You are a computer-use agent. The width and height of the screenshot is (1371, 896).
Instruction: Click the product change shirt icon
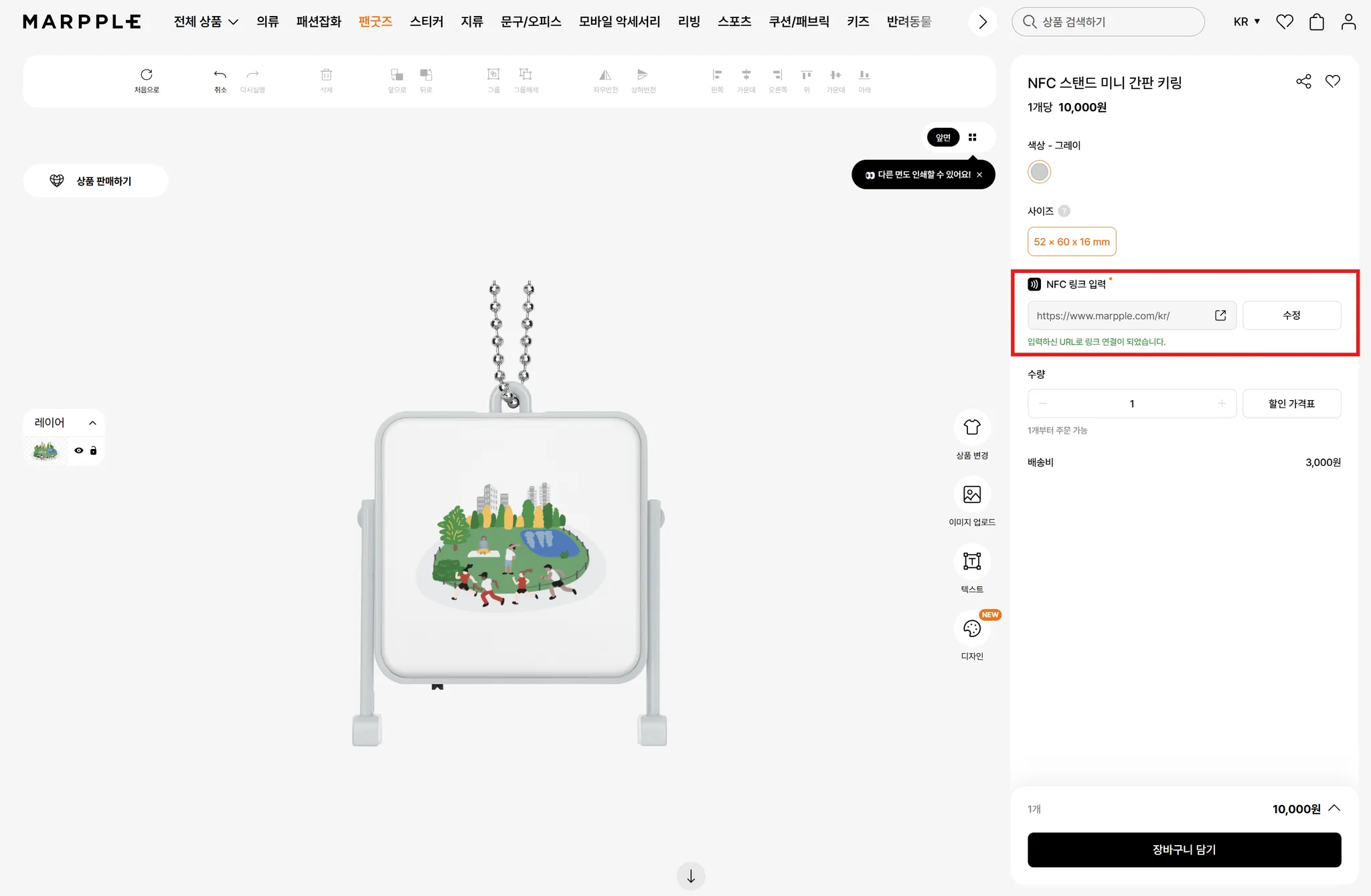[x=971, y=428]
